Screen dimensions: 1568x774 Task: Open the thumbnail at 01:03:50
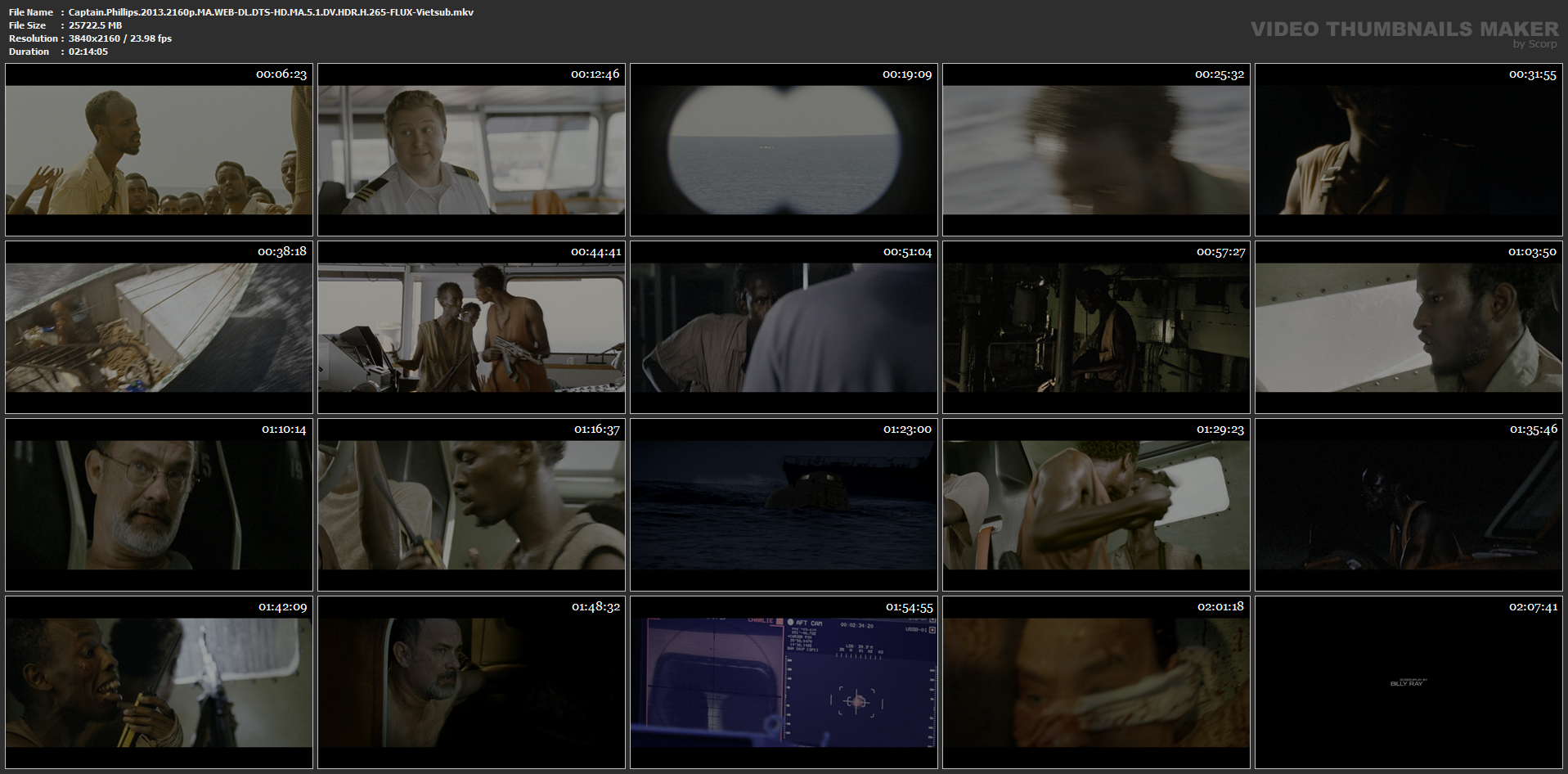1409,327
